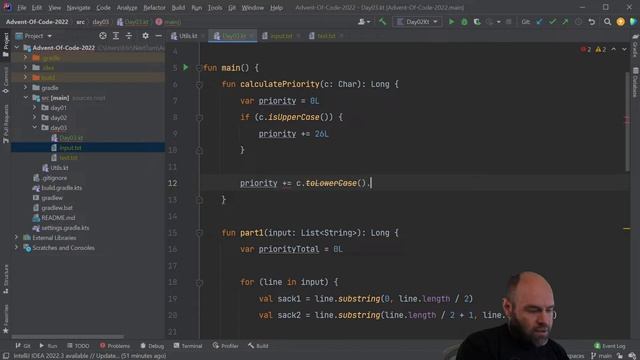Hide the Project panel with the minus icon
Viewport: 640px width, 360px height.
pyautogui.click(x=158, y=36)
